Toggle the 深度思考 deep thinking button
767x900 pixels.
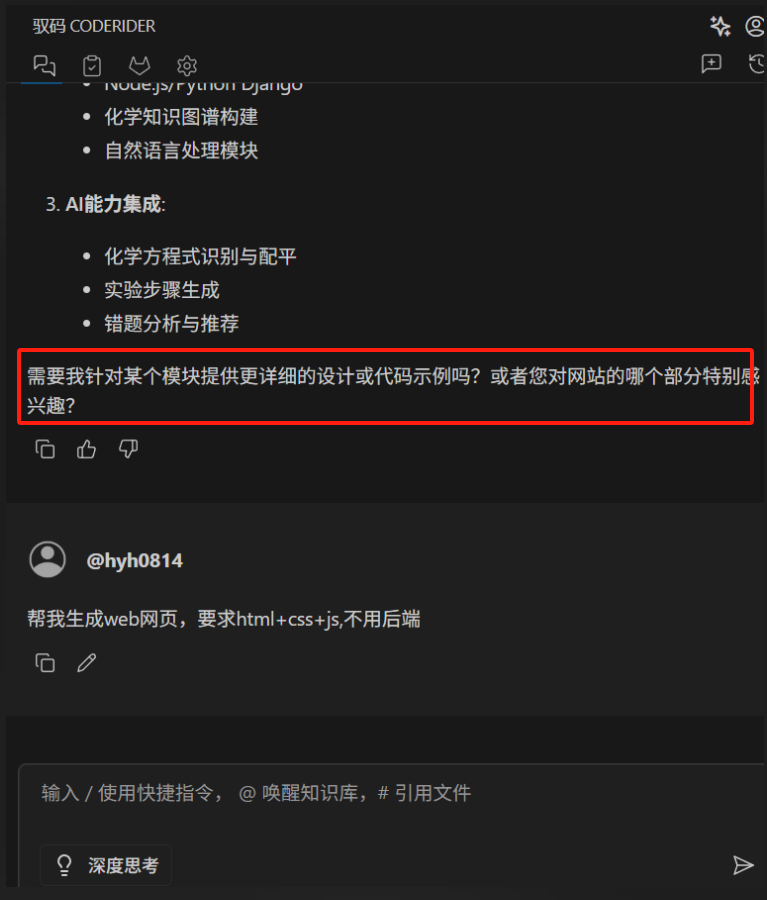tap(106, 865)
